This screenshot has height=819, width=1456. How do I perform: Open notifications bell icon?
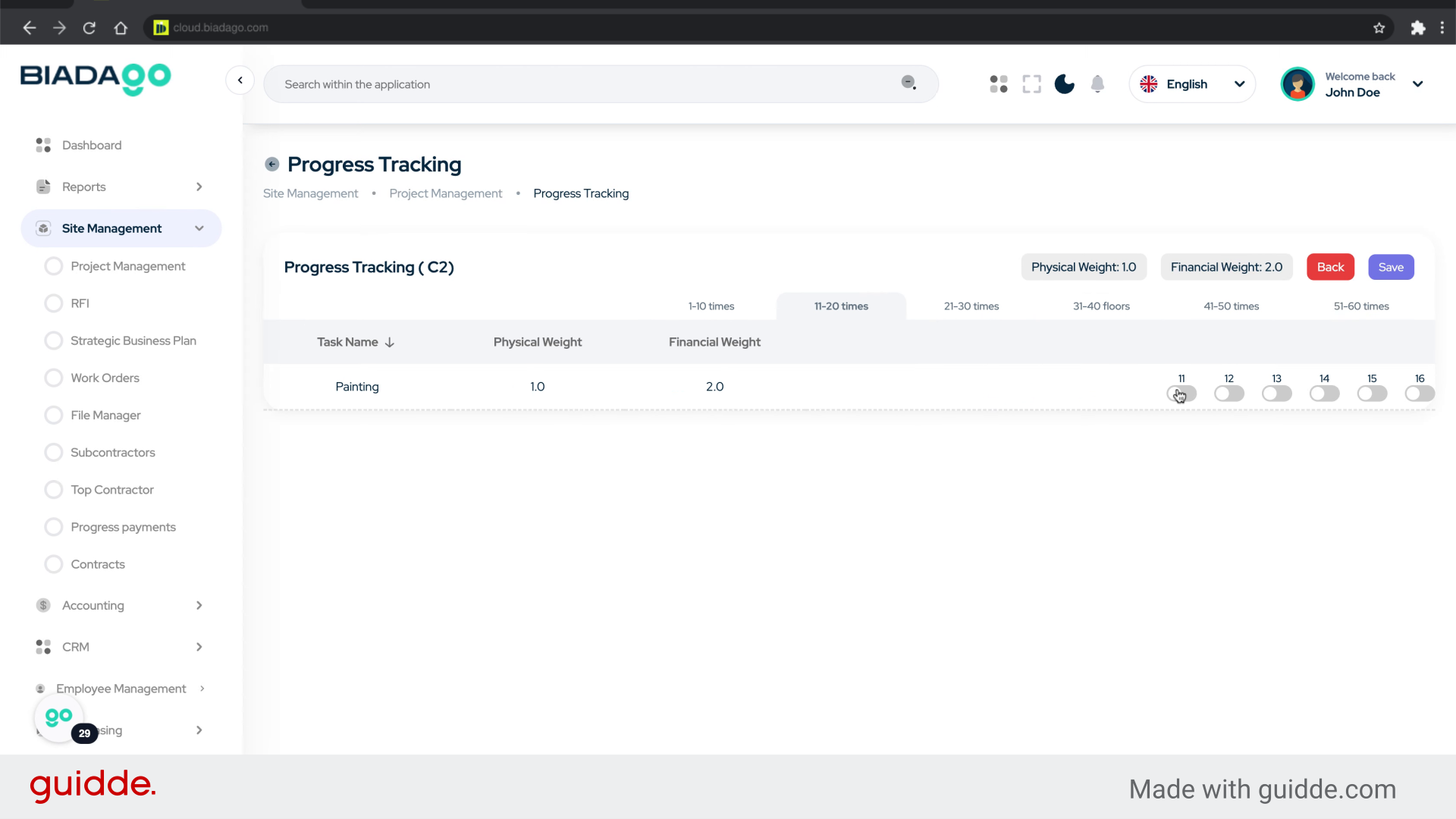[x=1097, y=84]
